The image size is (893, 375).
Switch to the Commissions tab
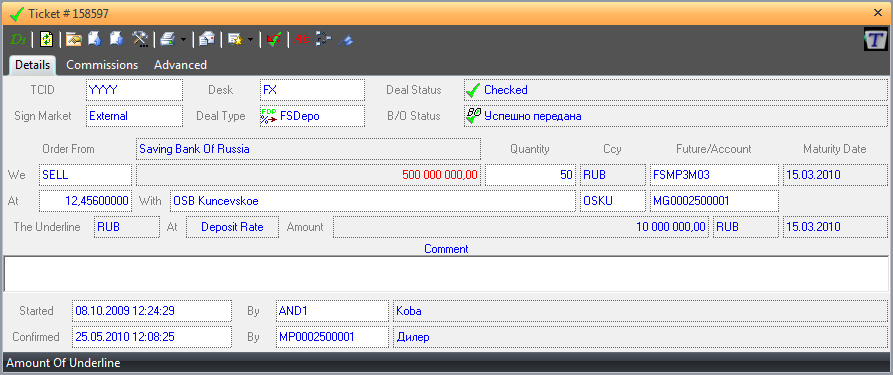102,65
